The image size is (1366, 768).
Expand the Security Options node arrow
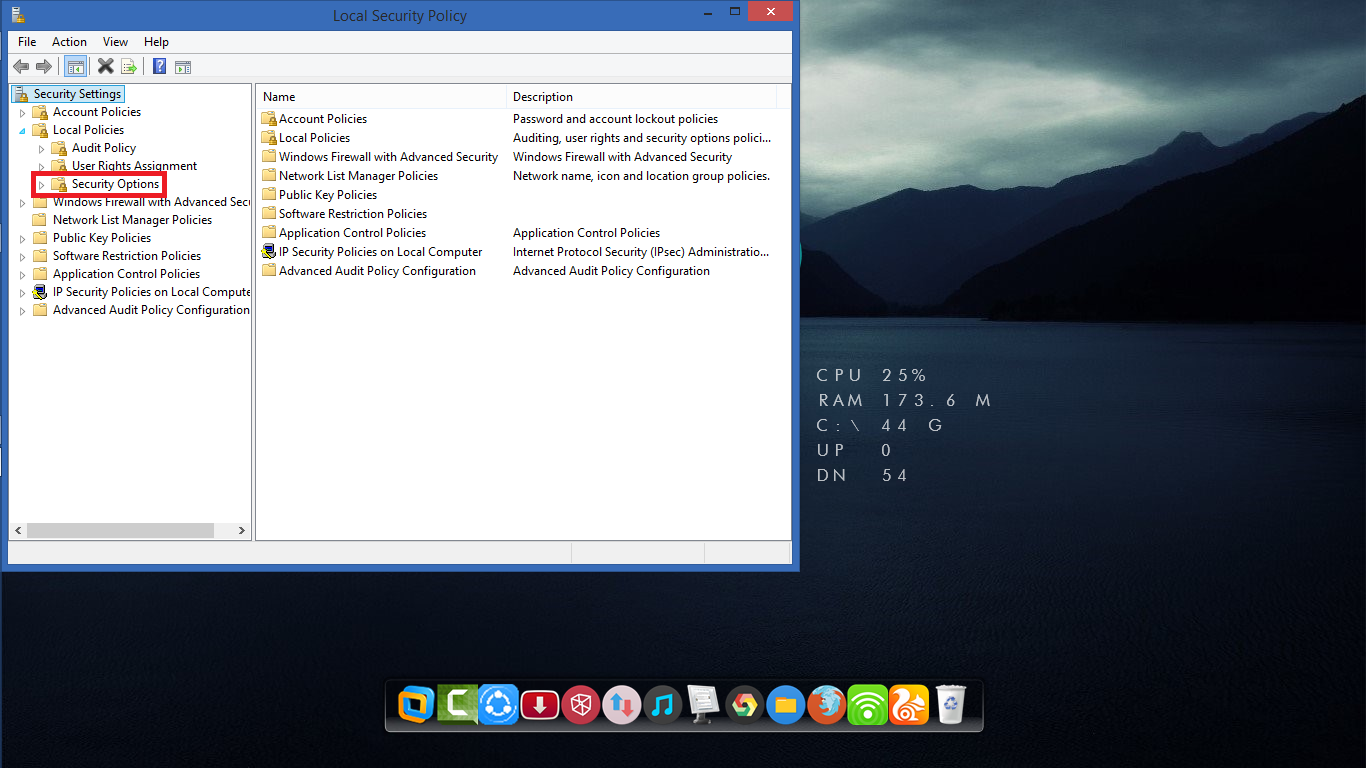tap(42, 185)
